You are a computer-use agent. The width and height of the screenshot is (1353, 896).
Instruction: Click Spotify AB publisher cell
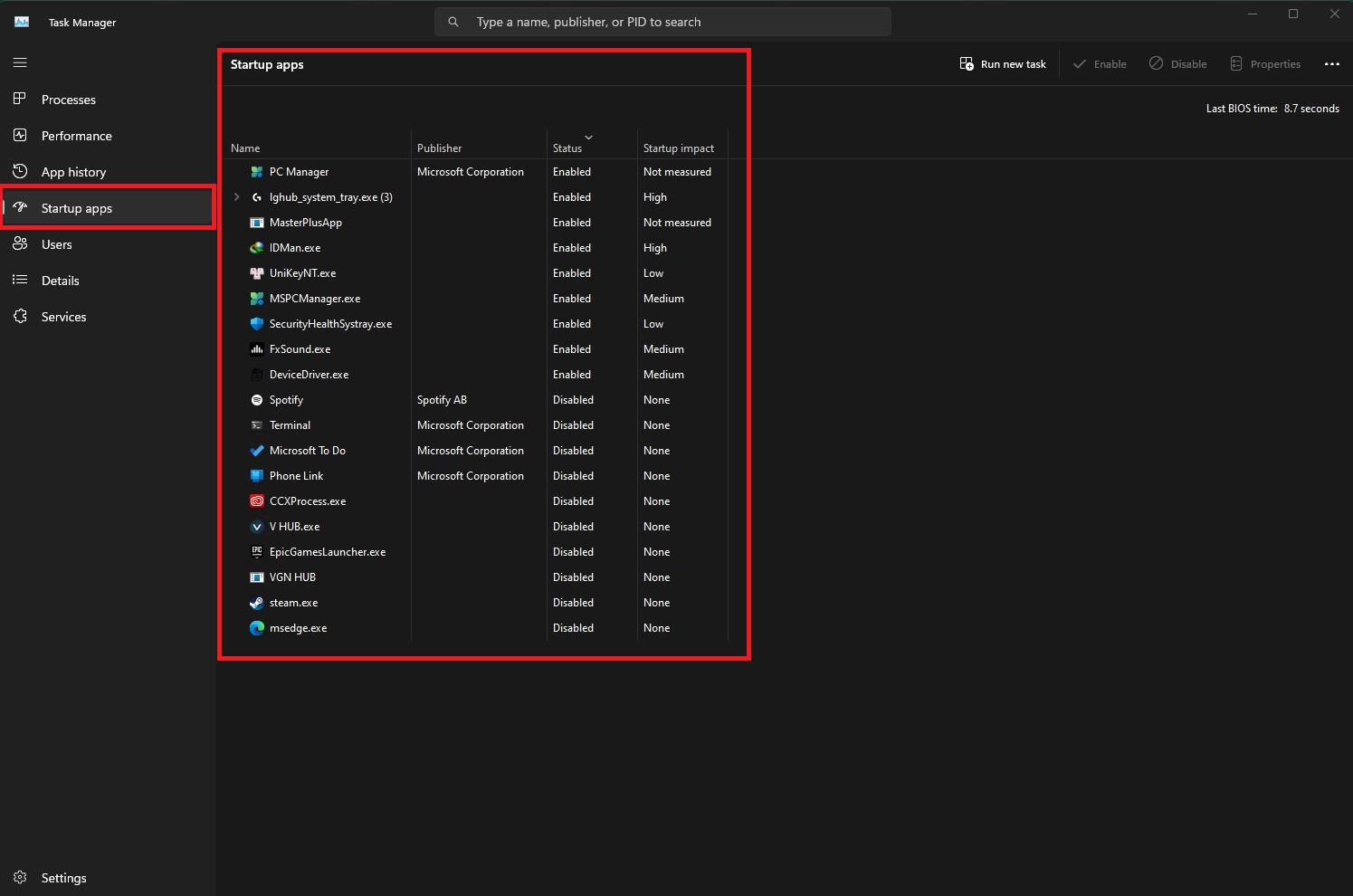[x=442, y=400]
